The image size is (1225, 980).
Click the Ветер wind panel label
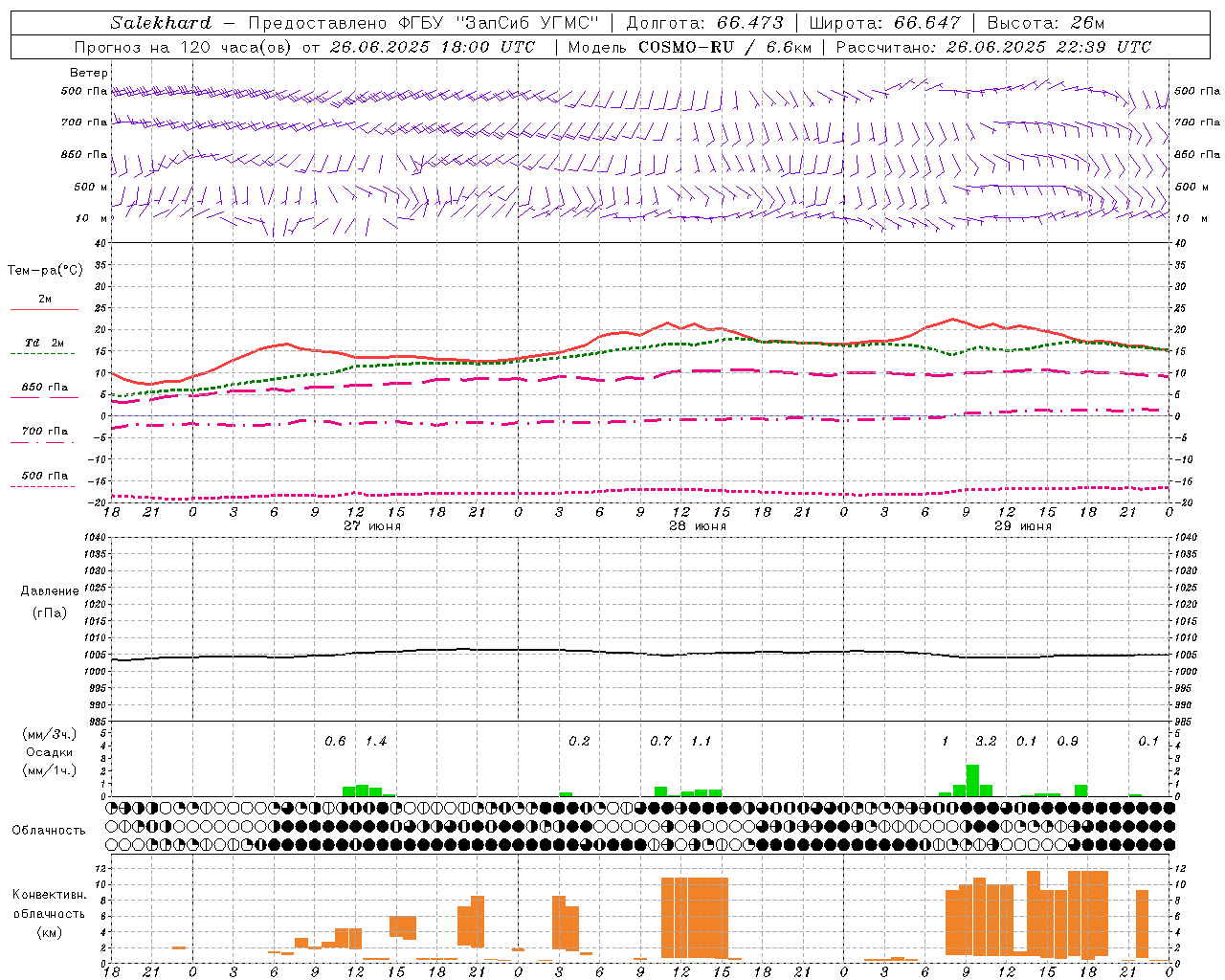pos(89,73)
